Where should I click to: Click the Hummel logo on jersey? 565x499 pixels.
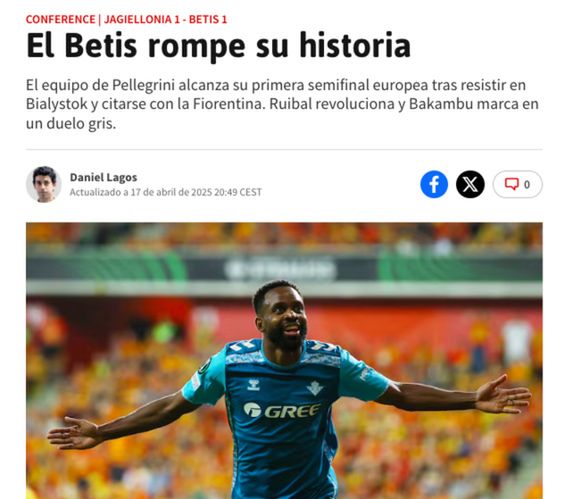(253, 385)
